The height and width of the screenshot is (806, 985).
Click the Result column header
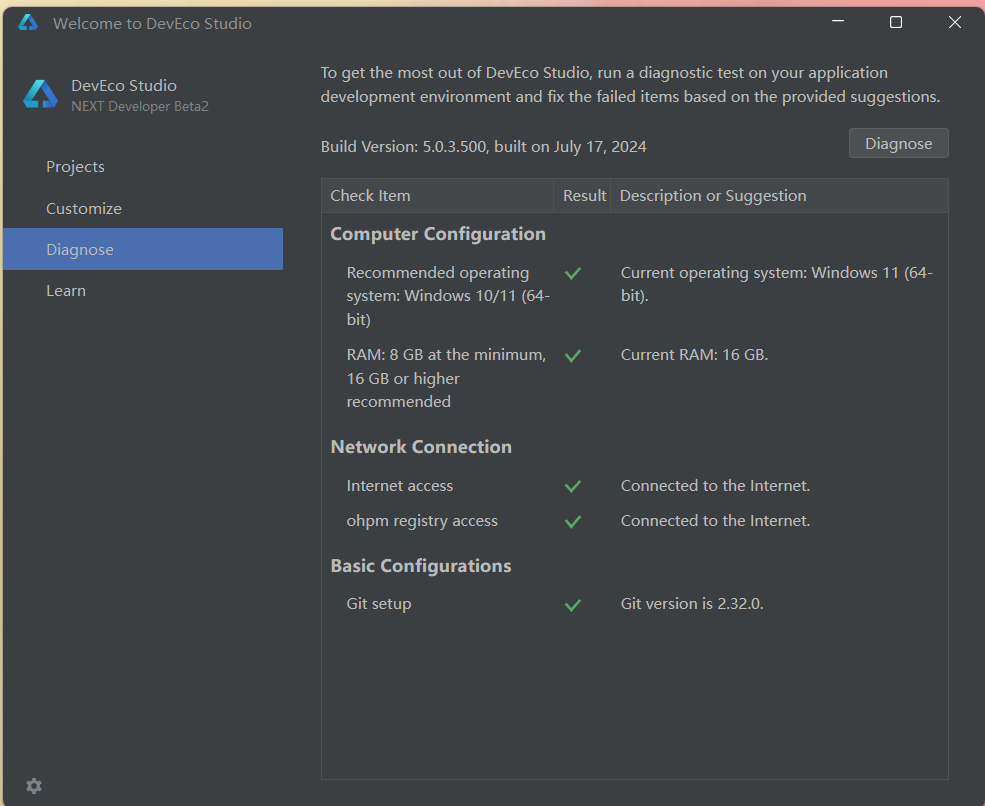[x=582, y=195]
